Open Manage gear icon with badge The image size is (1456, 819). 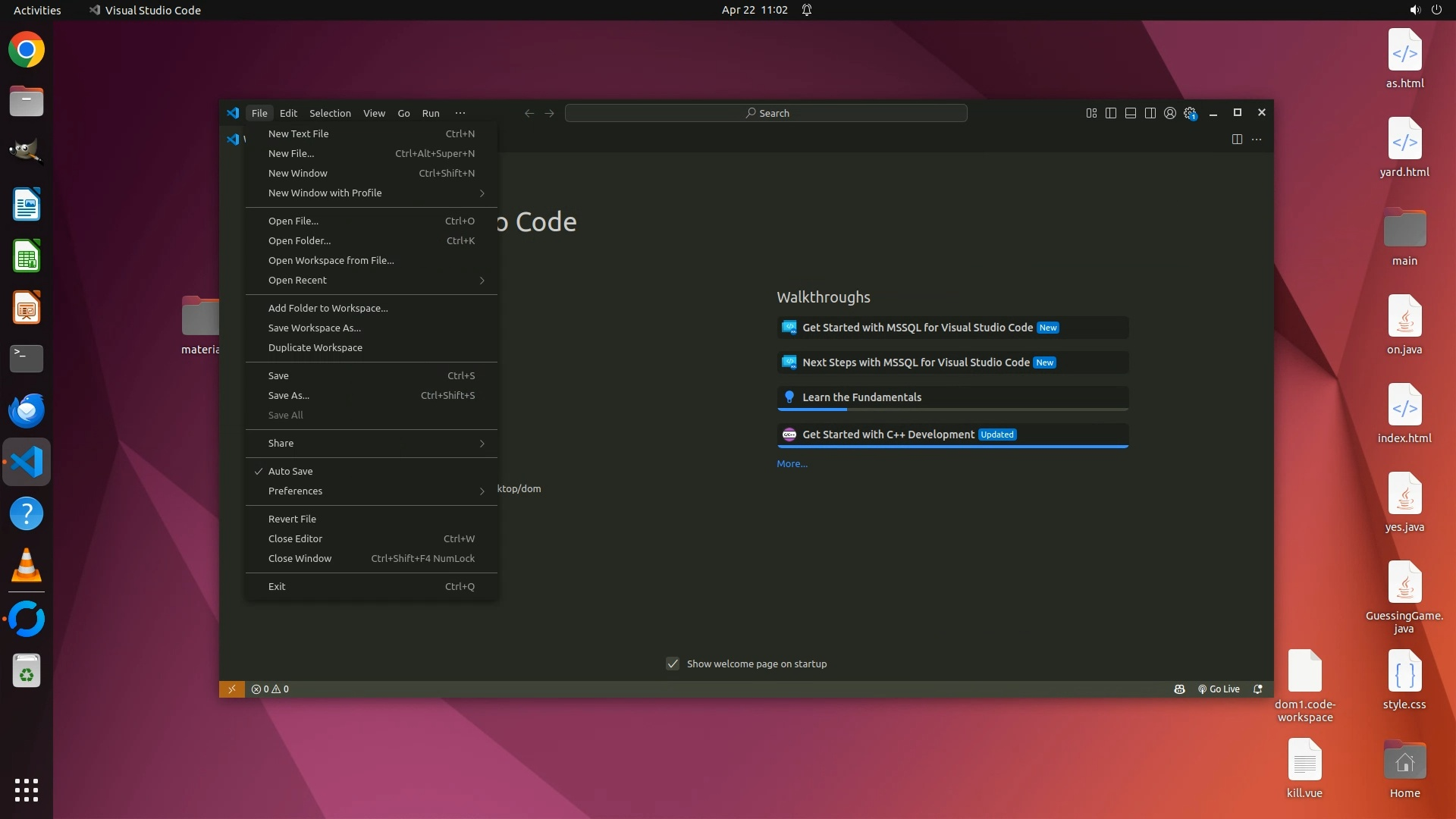coord(1190,113)
